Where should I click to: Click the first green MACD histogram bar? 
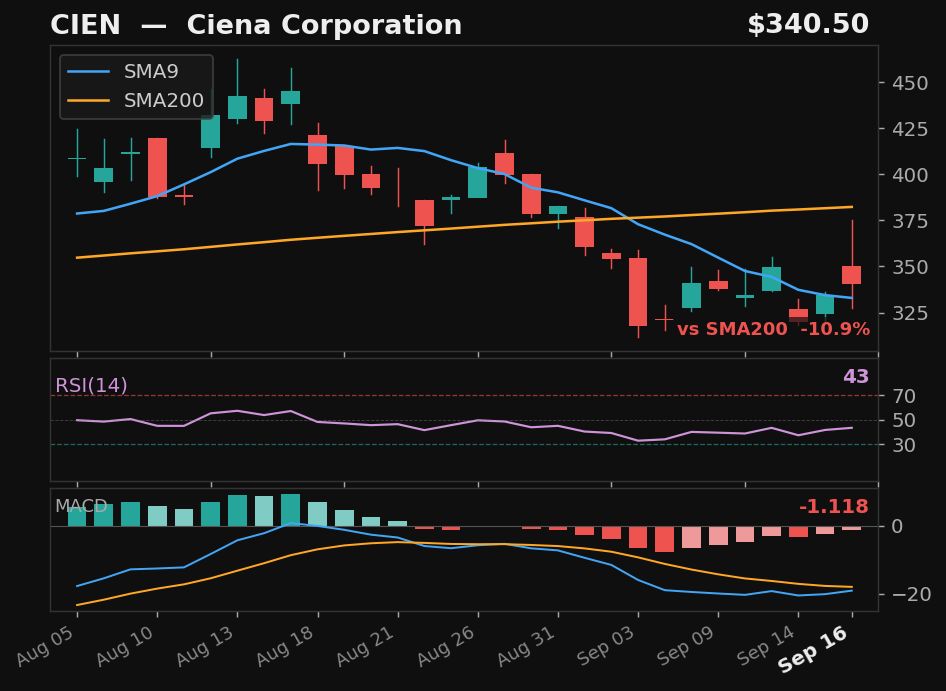click(x=77, y=517)
